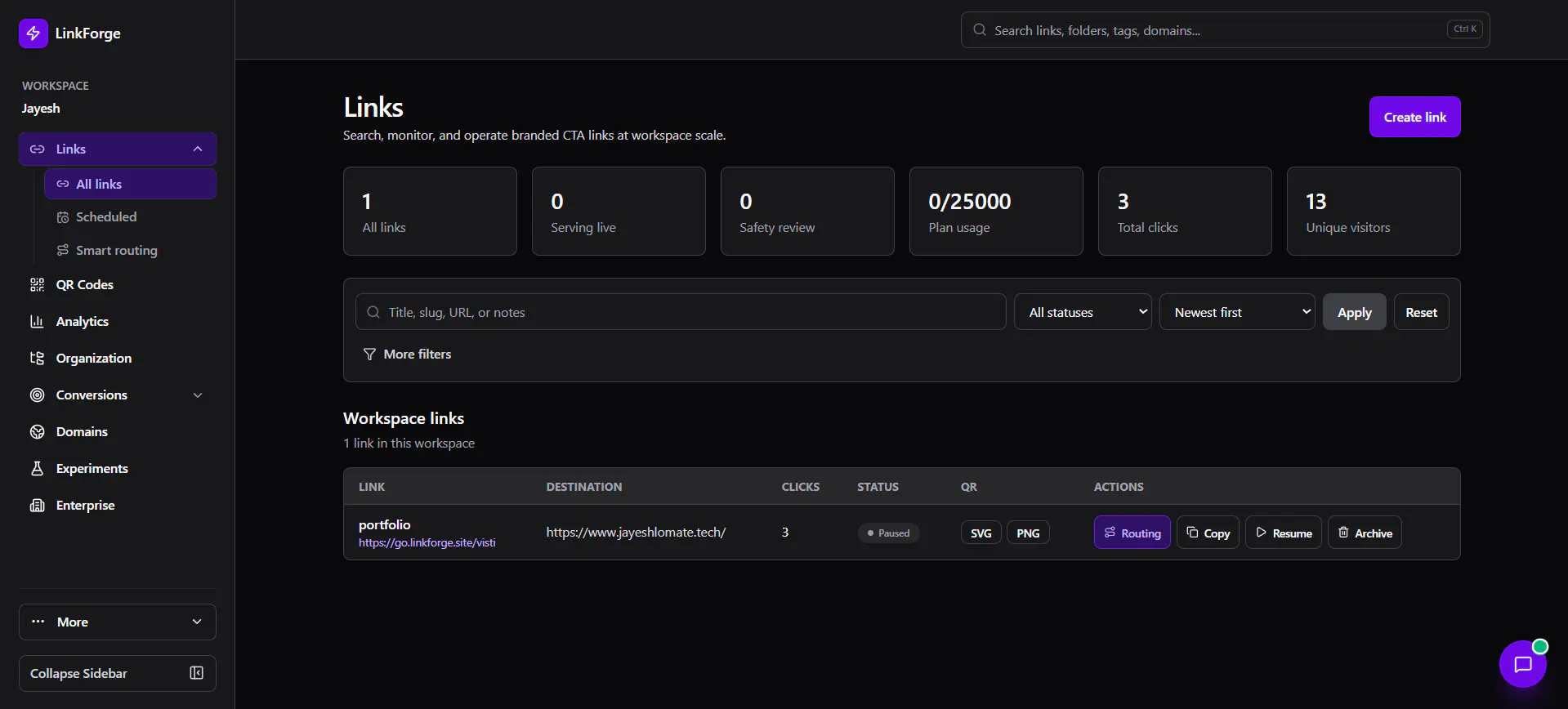Click the Unique visitors stat card
The image size is (1568, 709).
[1374, 212]
